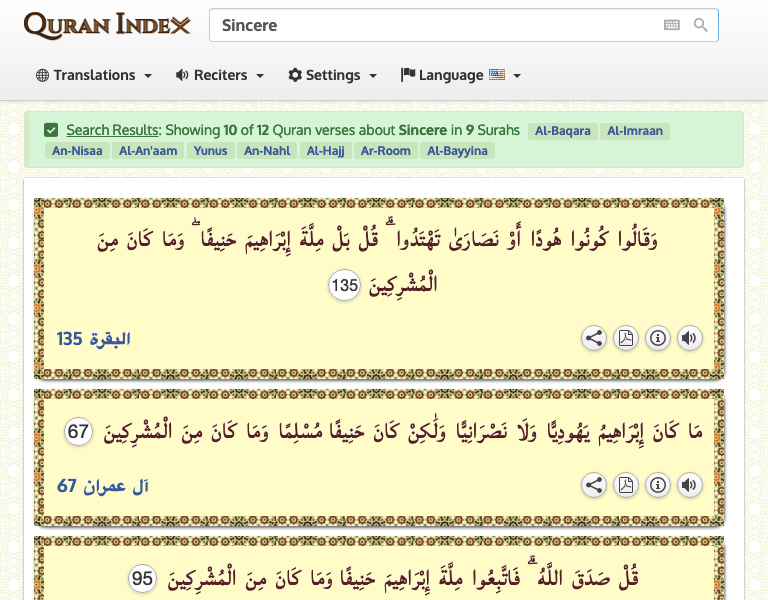Click verse number badge 67
This screenshot has height=600, width=768.
[78, 432]
